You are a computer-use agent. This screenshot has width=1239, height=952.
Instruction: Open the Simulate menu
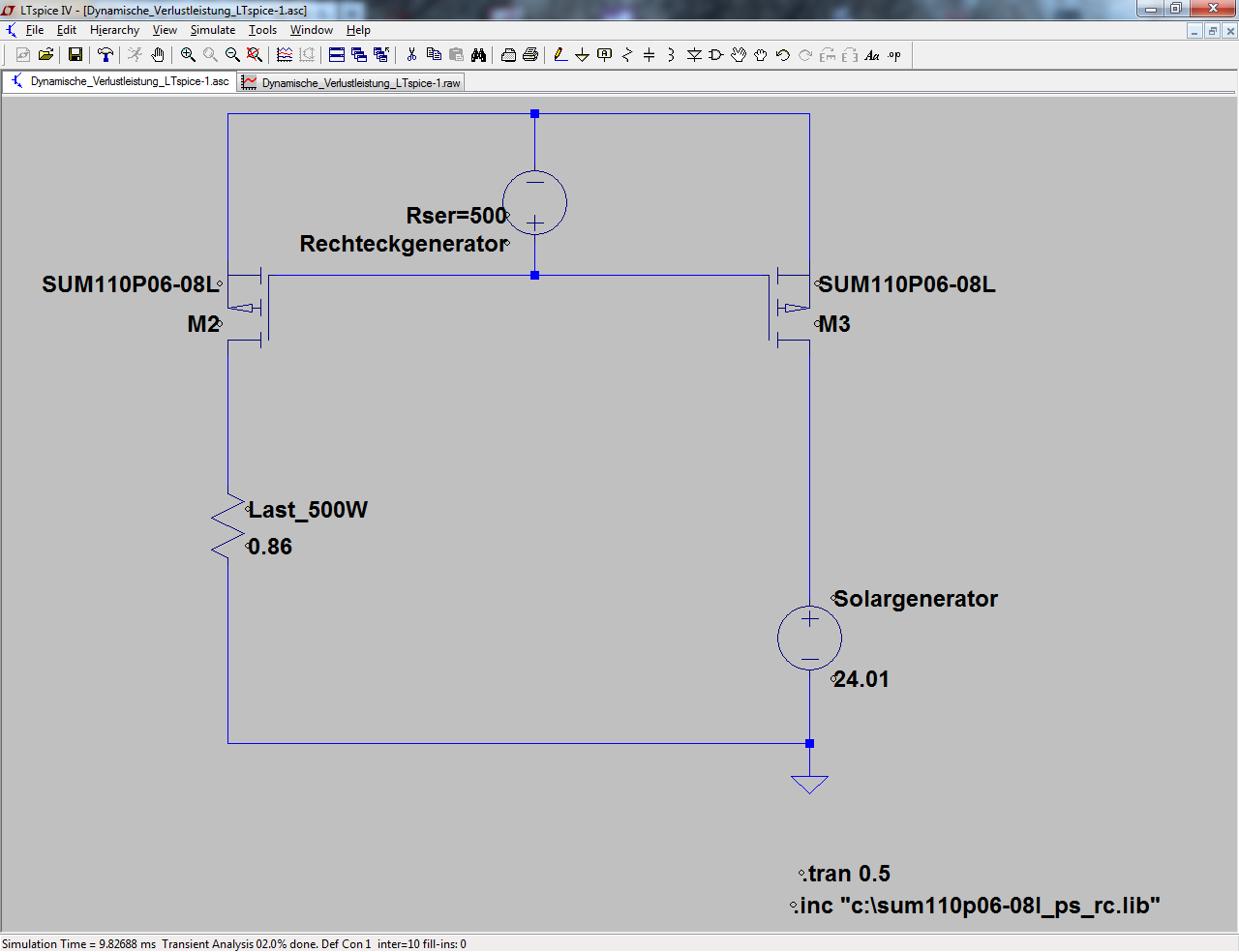pos(213,30)
